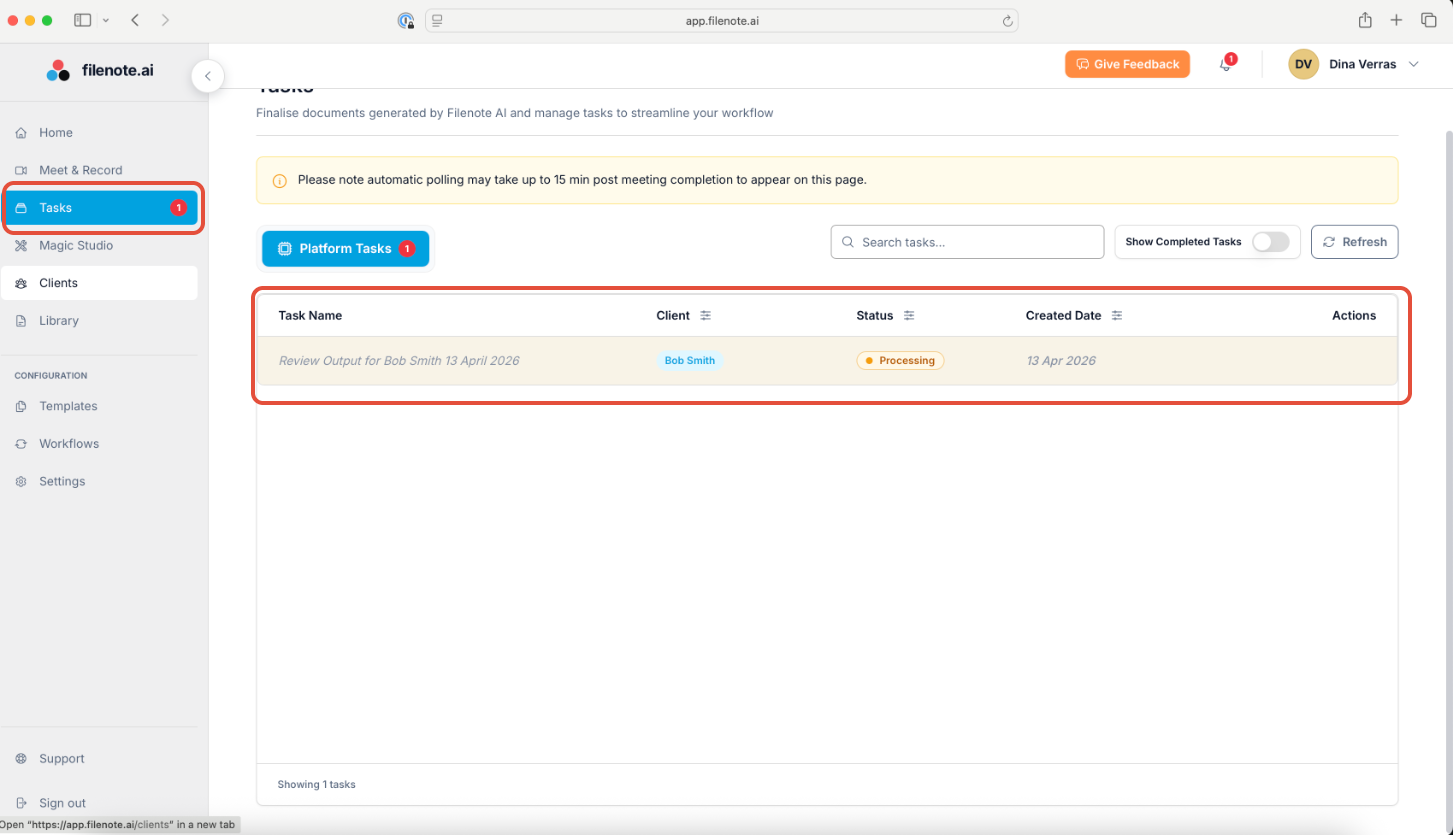Collapse the sidebar with the chevron button
Screen dimensions: 1453x835
pos(207,76)
